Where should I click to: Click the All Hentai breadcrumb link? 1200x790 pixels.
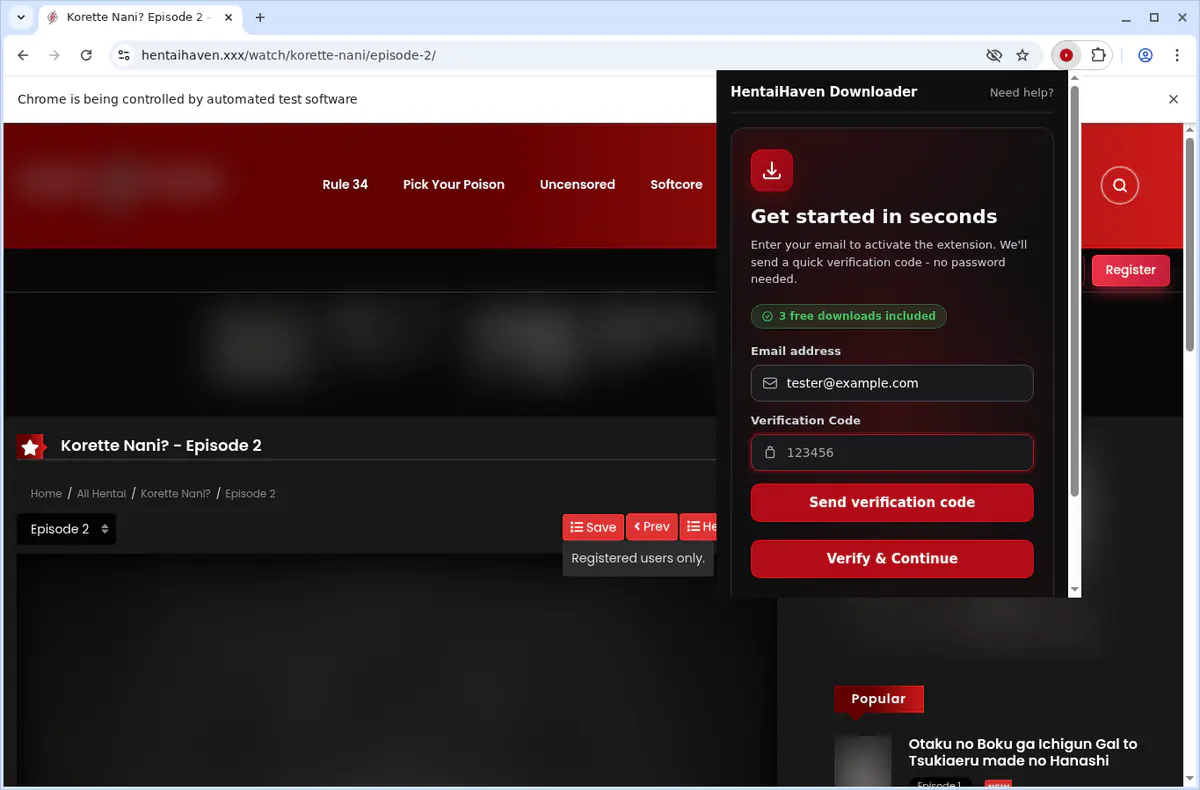pyautogui.click(x=101, y=493)
